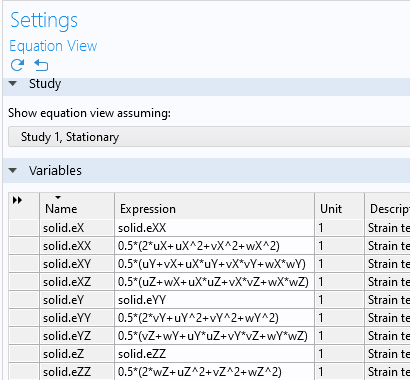Image resolution: width=410 pixels, height=380 pixels.
Task: Click the description cell of solid.eY row
Action: [x=388, y=300]
